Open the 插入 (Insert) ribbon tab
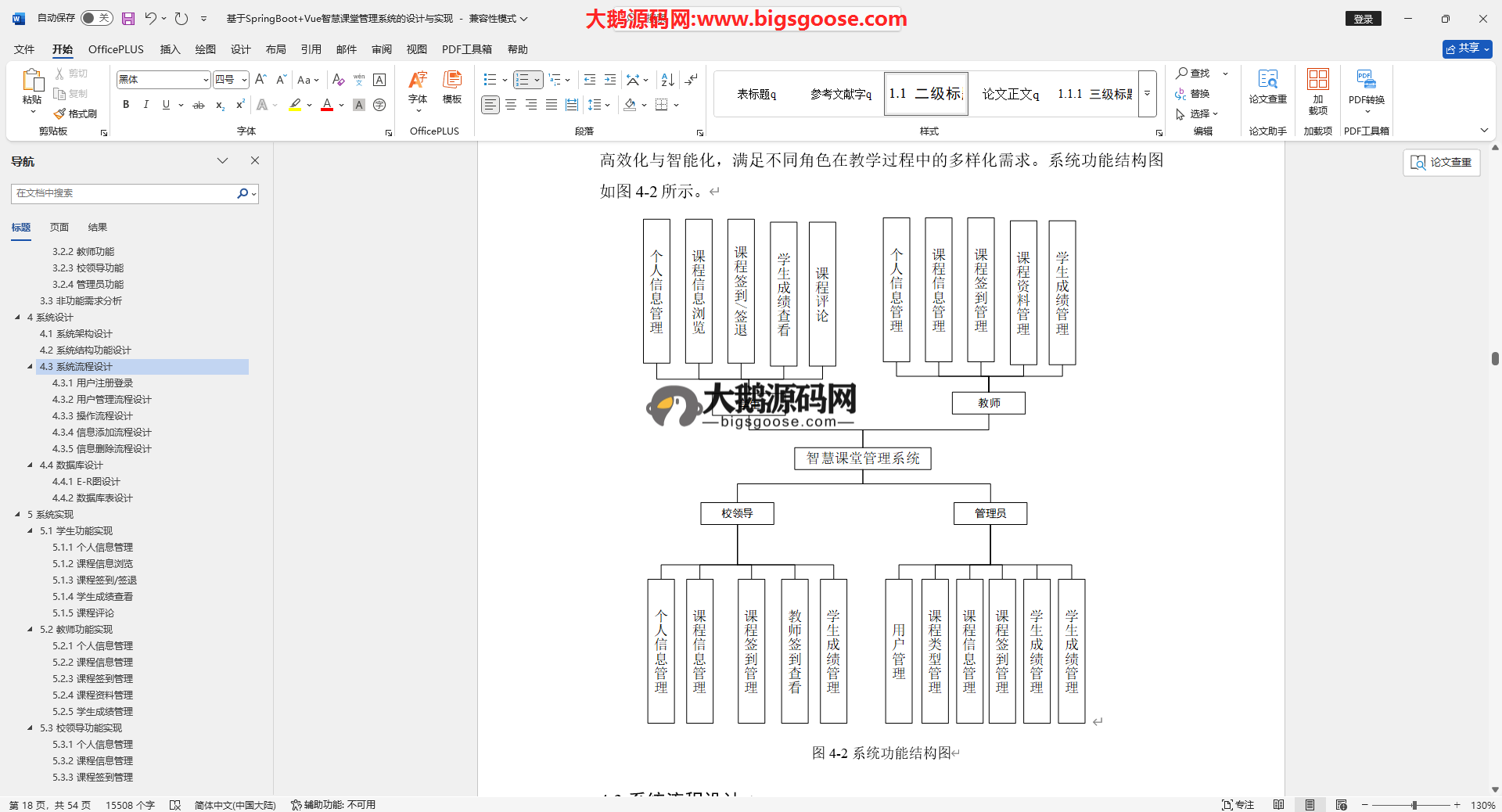Image resolution: width=1502 pixels, height=812 pixels. point(170,49)
